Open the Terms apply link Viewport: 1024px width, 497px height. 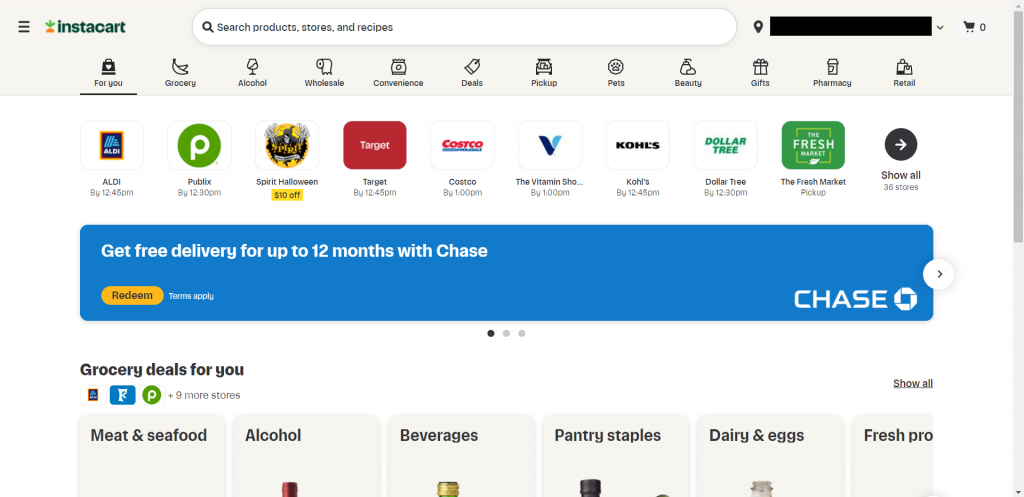point(191,296)
